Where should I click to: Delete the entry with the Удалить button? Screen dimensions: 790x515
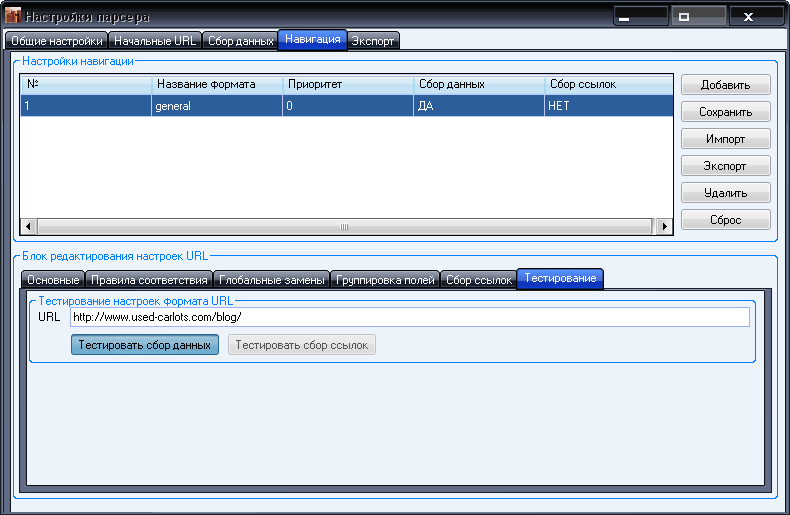[x=726, y=193]
